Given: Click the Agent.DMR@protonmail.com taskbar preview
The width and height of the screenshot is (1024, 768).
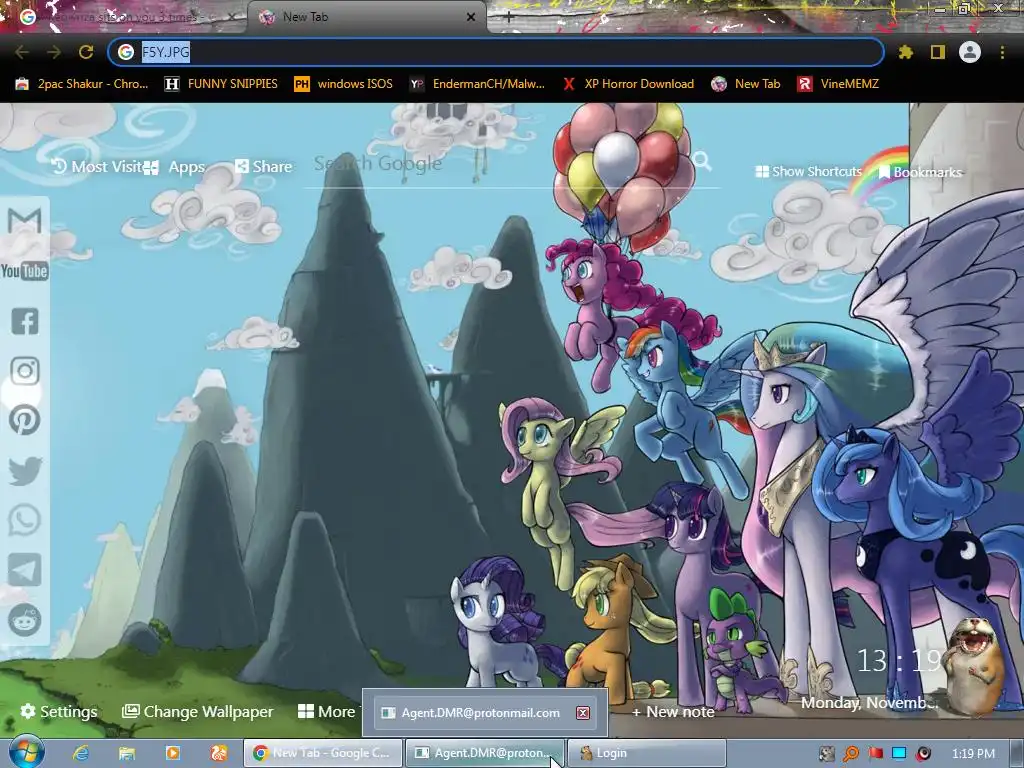Looking at the screenshot, I should [485, 712].
